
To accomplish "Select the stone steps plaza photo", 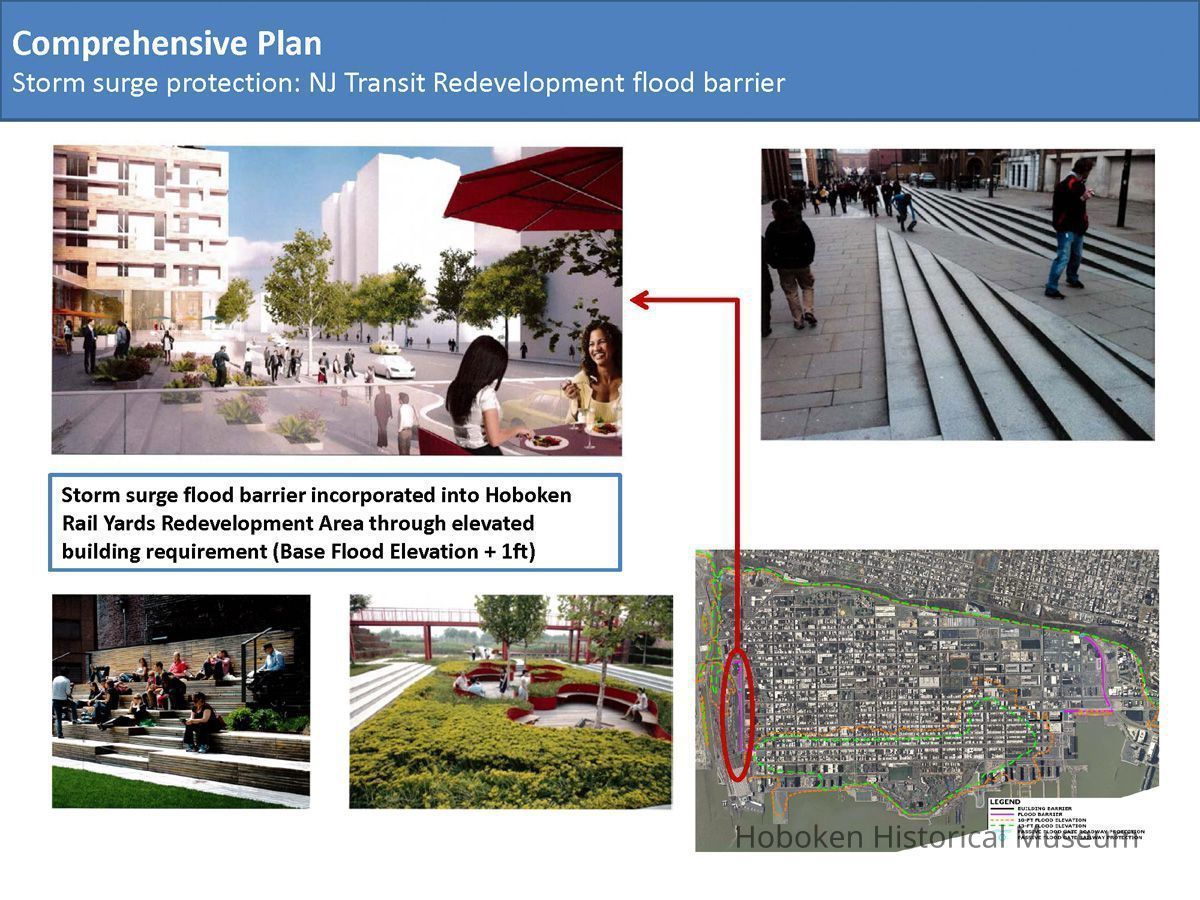I will (957, 294).
